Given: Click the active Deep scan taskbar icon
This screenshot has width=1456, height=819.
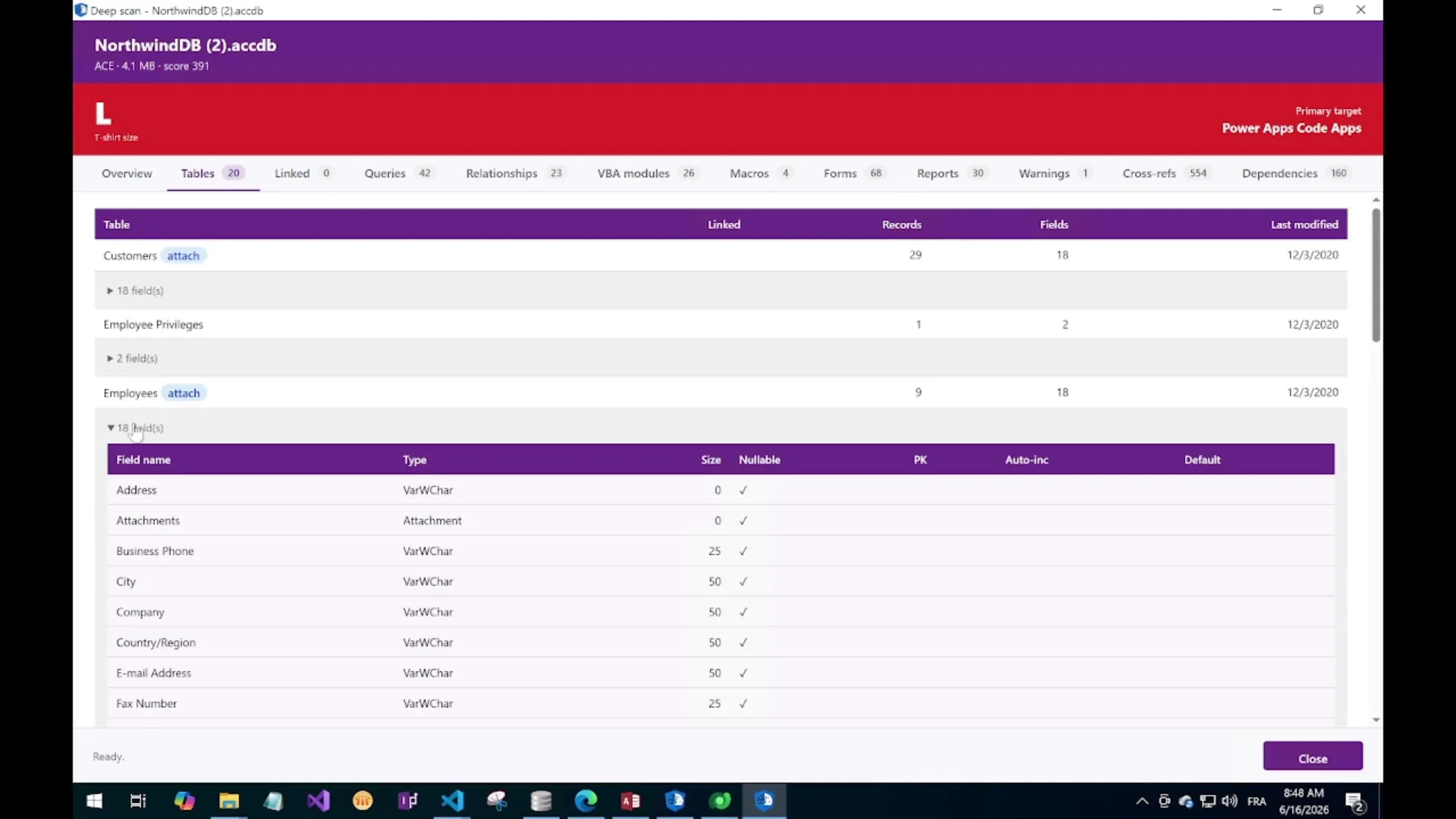Looking at the screenshot, I should [x=764, y=801].
